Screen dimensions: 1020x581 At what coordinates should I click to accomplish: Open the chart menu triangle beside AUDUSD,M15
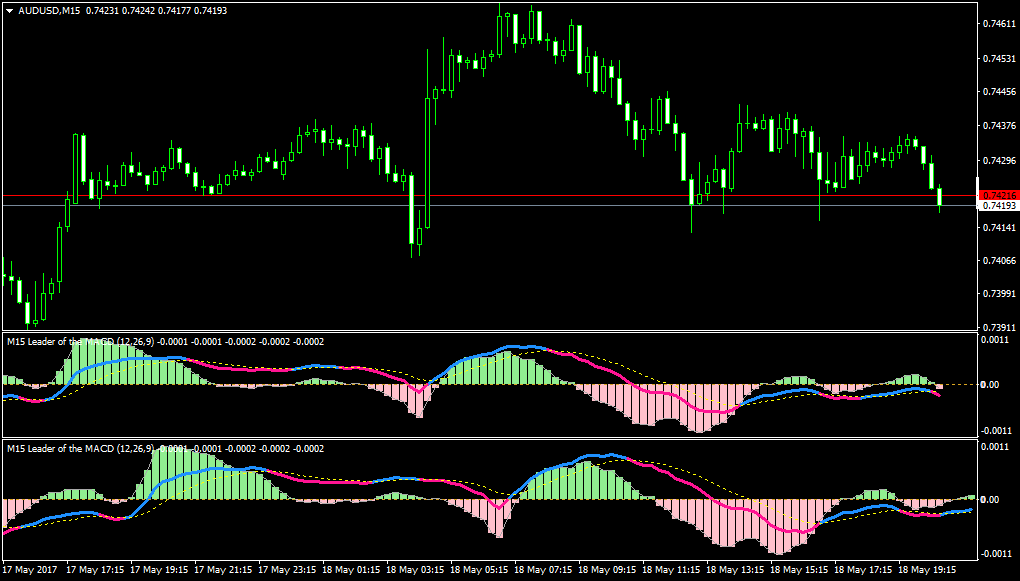[x=9, y=11]
